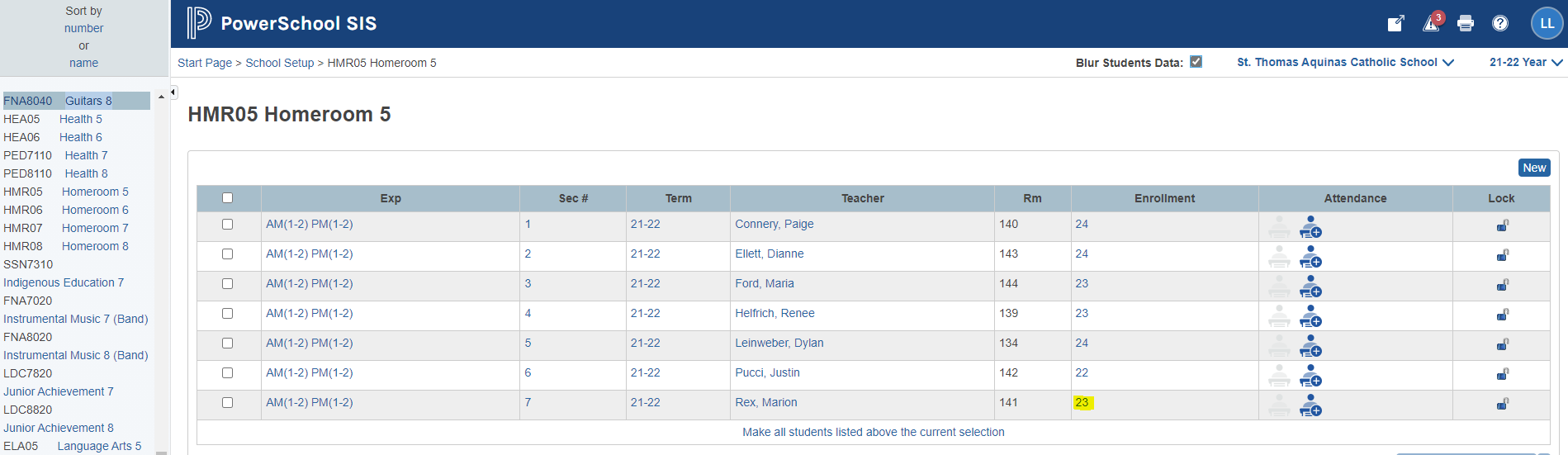Open the LL user profile avatar
The image size is (1568, 455).
1547,23
